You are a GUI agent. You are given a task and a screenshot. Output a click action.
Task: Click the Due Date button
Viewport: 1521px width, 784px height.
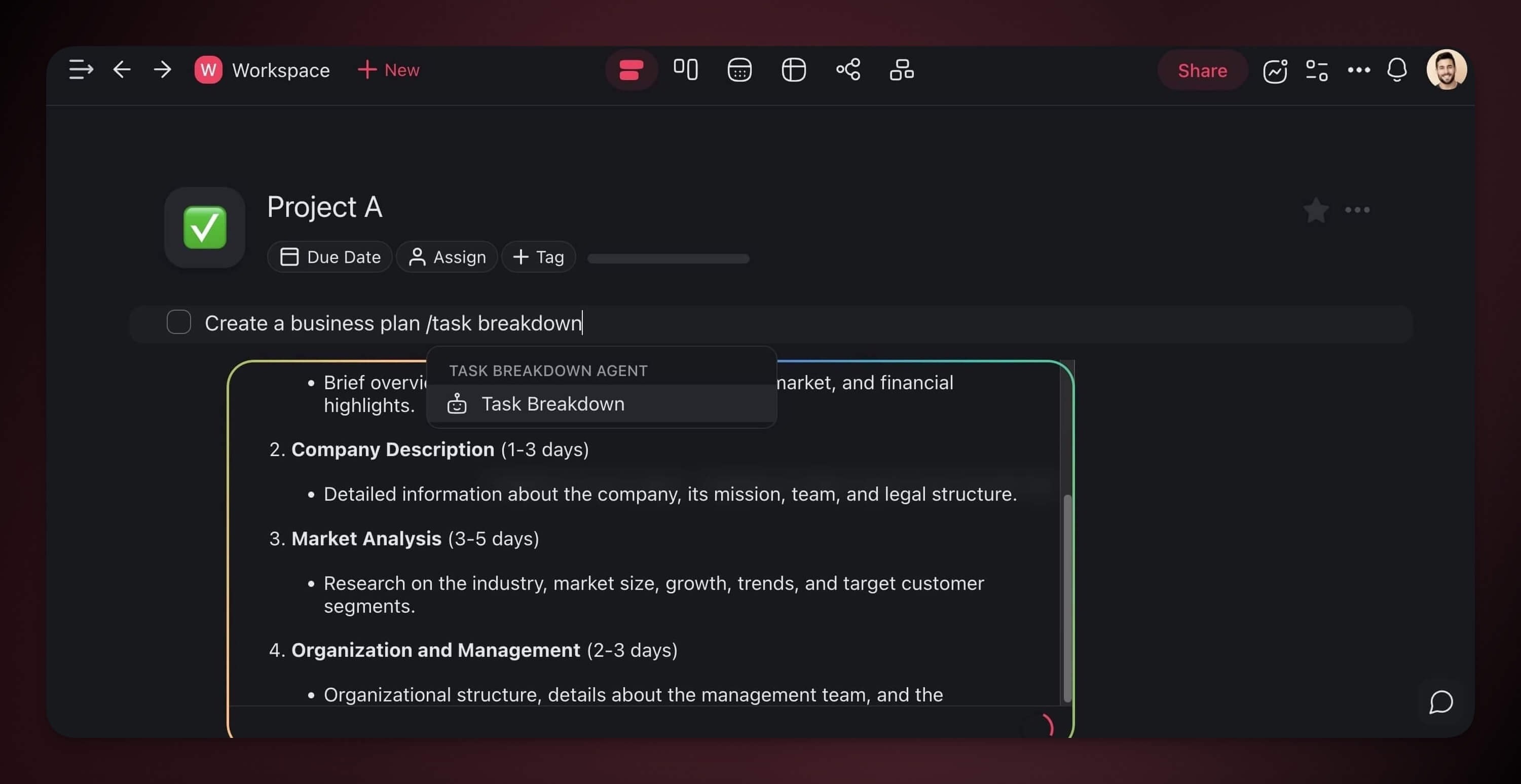pyautogui.click(x=330, y=257)
